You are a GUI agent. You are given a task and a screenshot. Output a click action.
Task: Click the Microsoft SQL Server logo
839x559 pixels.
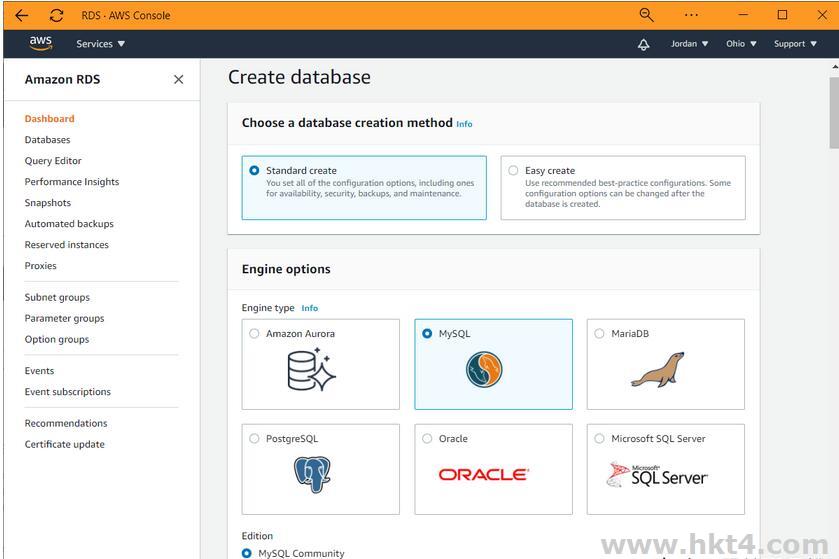click(x=657, y=474)
